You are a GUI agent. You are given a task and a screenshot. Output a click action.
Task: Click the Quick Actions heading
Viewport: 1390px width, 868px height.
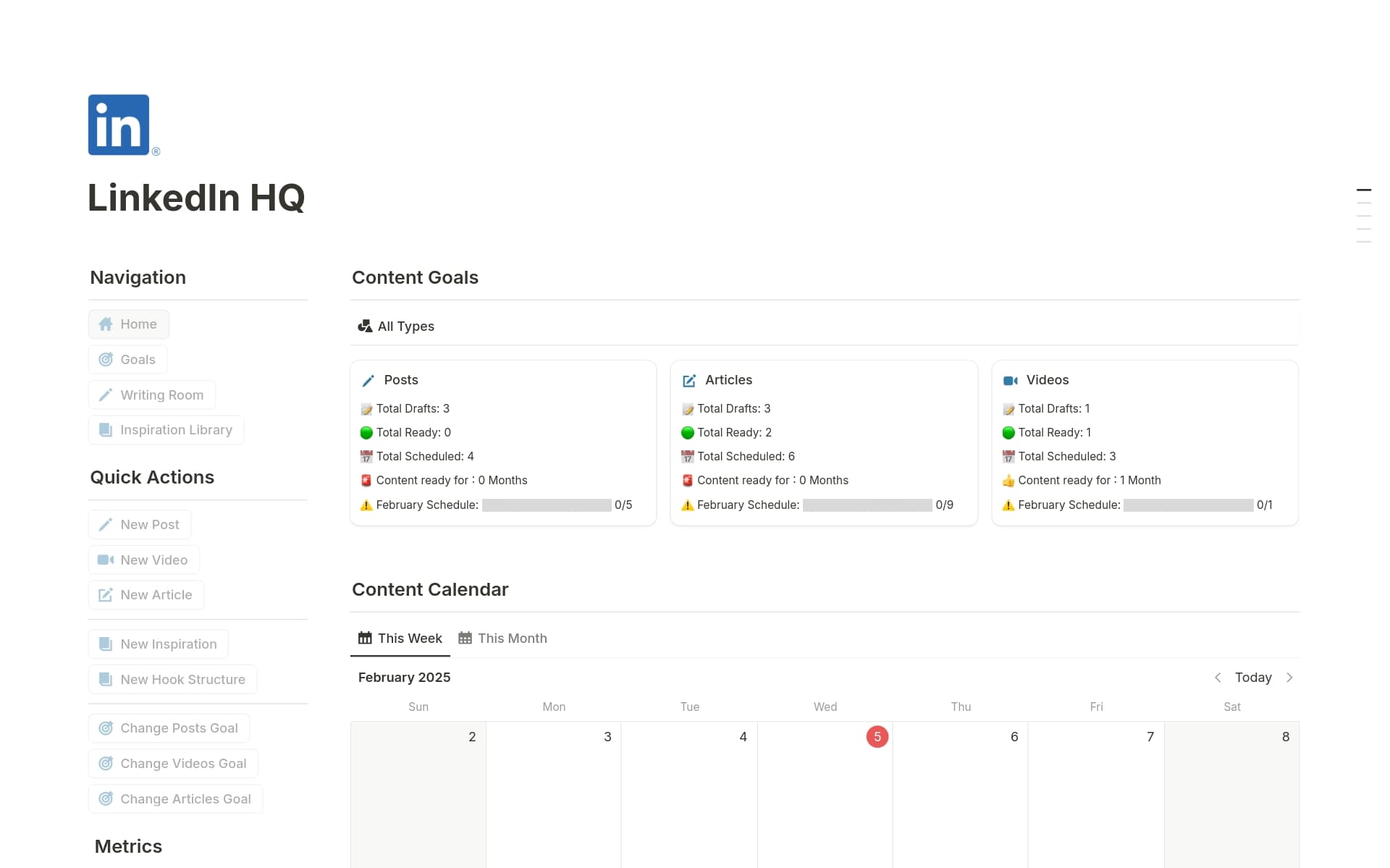coord(152,477)
